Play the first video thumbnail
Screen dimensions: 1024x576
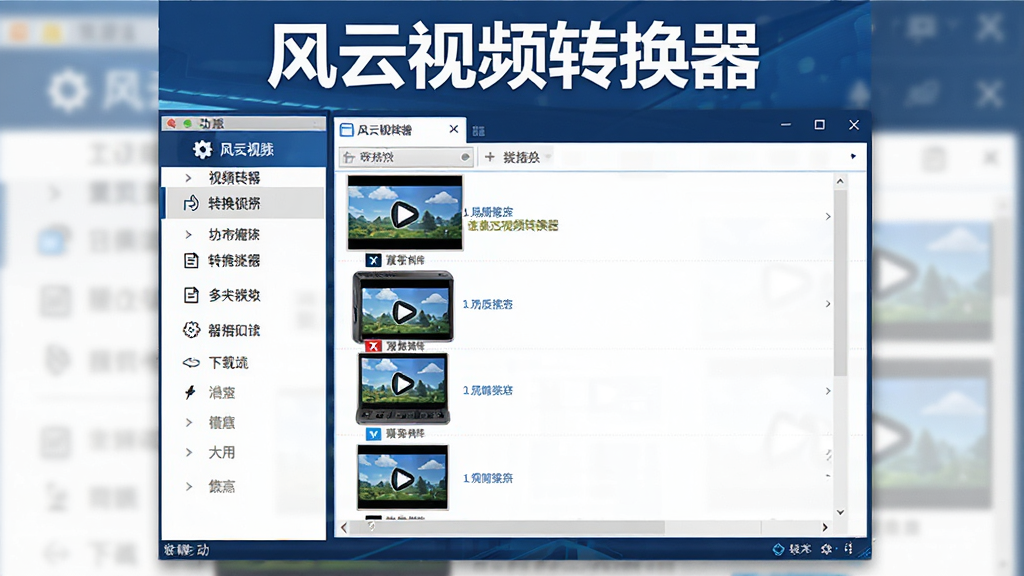404,214
